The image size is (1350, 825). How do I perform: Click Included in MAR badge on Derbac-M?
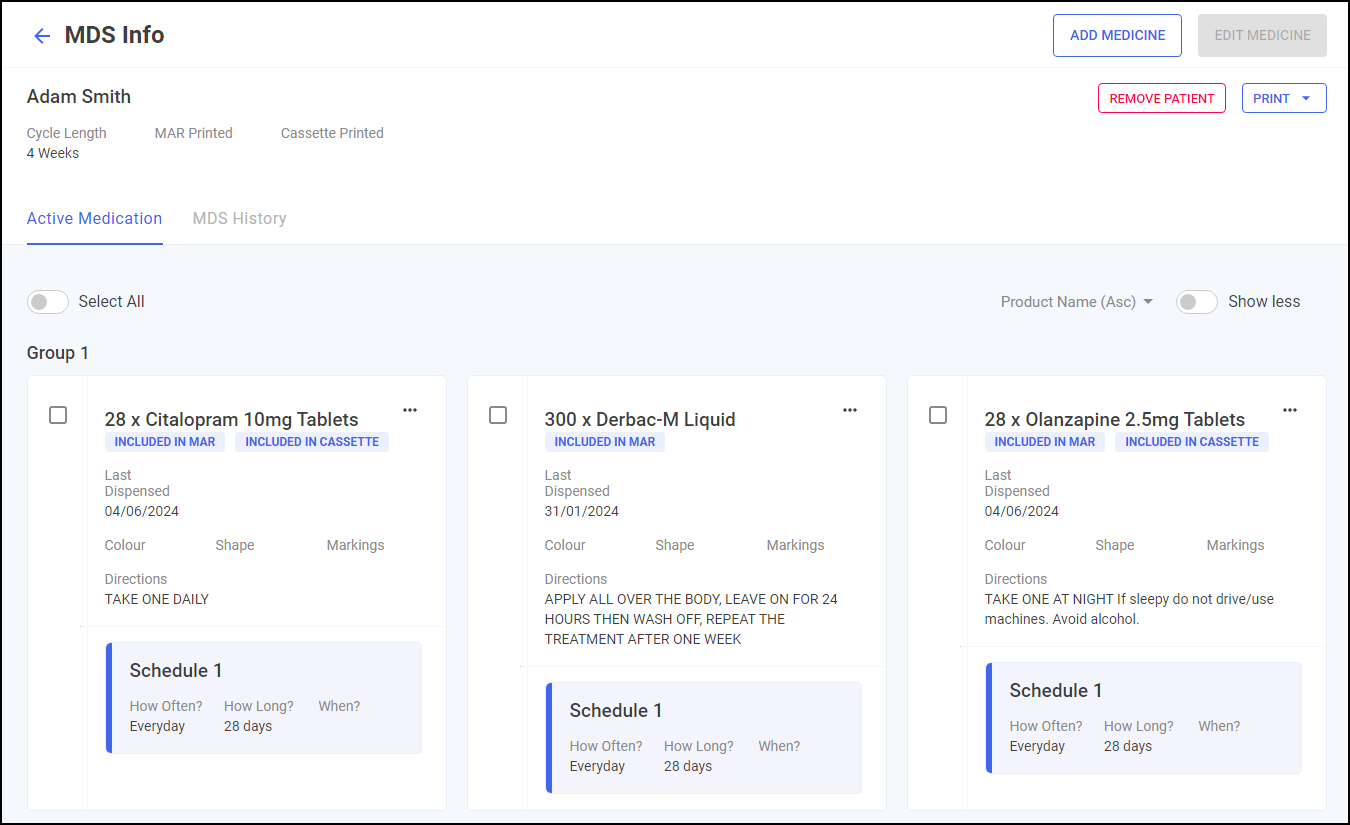pos(605,442)
